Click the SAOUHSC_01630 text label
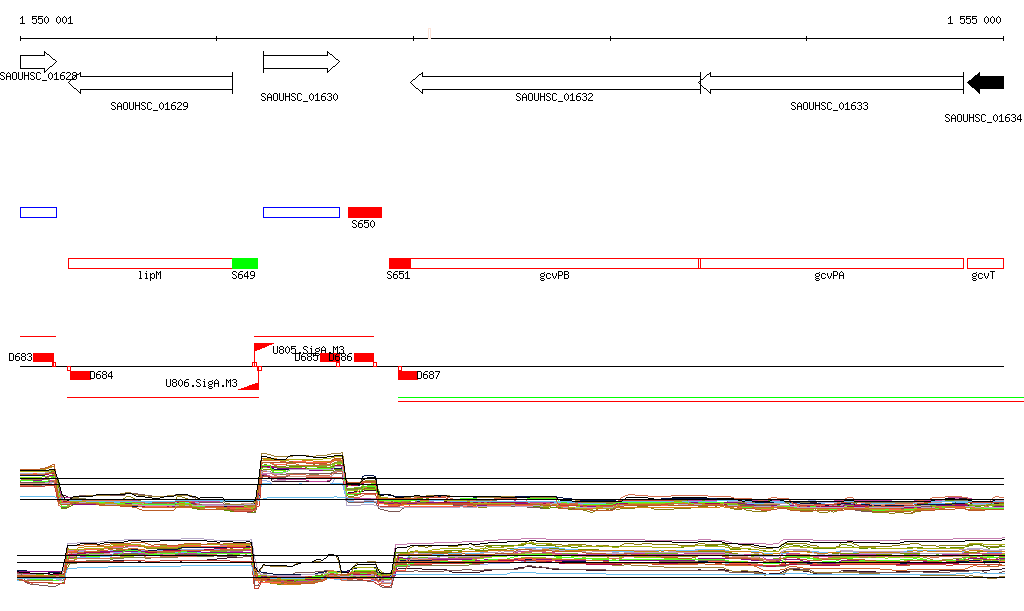The image size is (1024, 611). (299, 97)
